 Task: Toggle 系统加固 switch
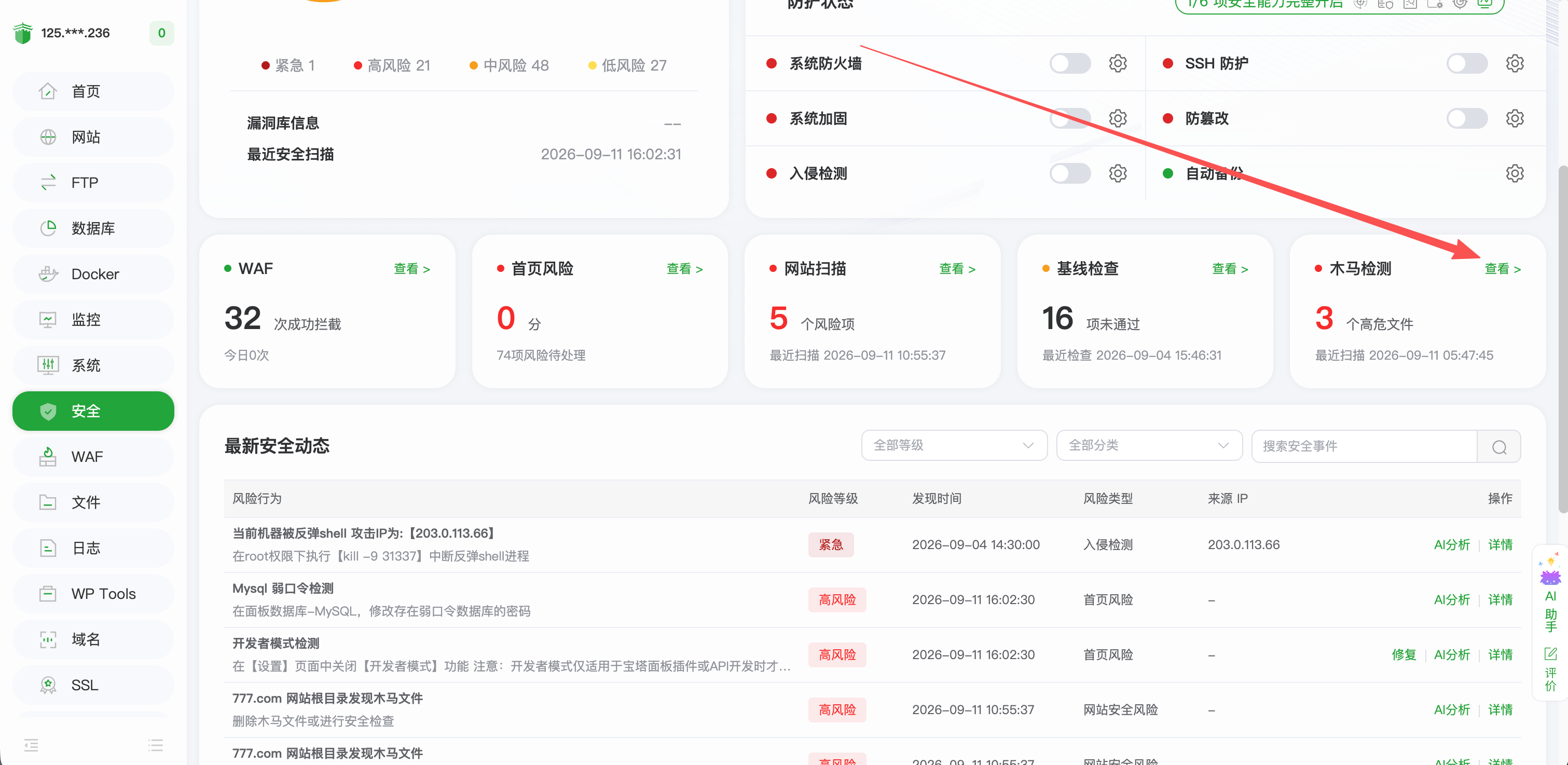click(1070, 118)
